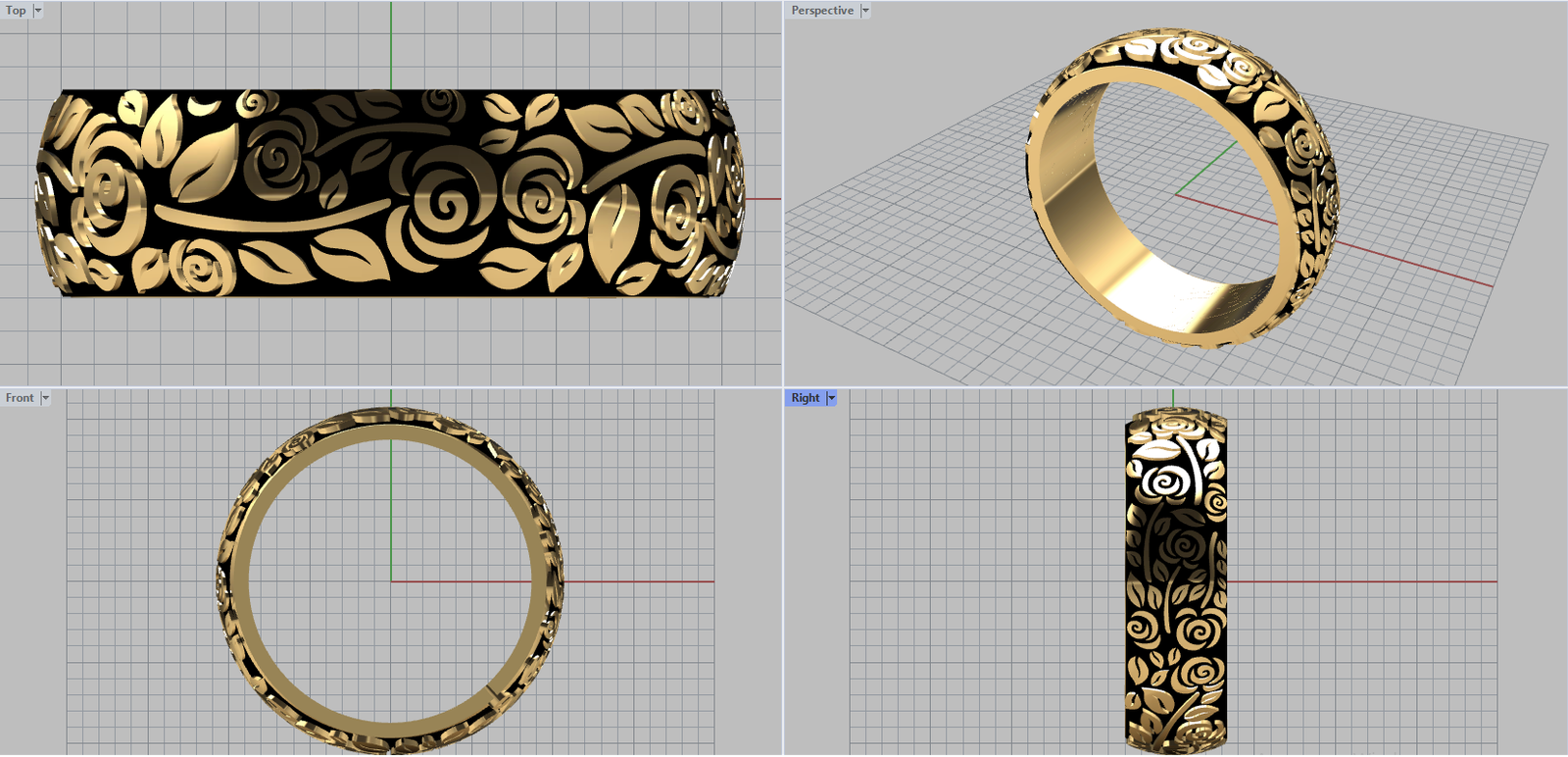Click the highlighted Right viewport title
The width and height of the screenshot is (1568, 757).
click(805, 398)
